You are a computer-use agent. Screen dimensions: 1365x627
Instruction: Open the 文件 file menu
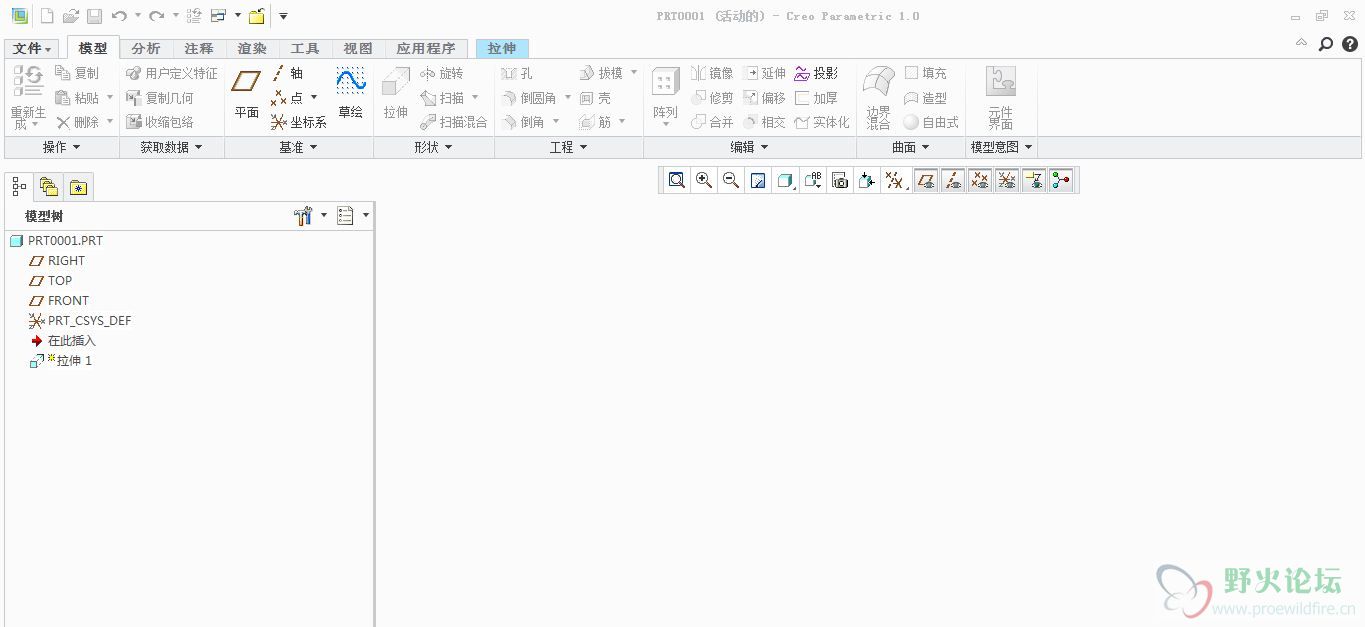tap(32, 48)
